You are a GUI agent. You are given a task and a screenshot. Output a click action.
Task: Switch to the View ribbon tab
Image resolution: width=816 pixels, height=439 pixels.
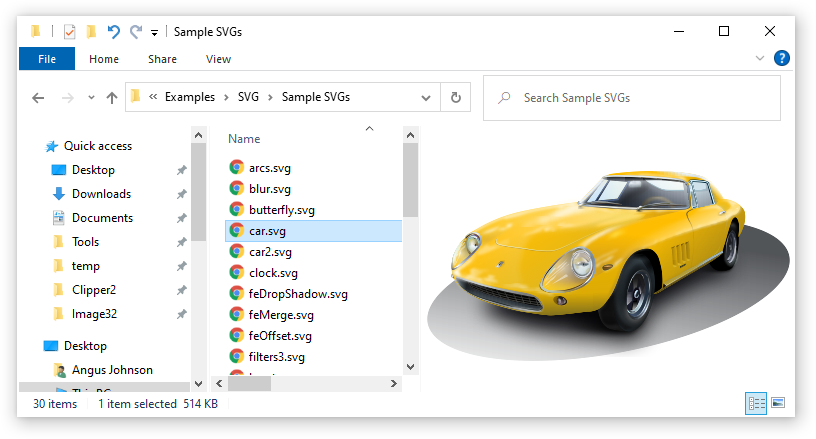coord(218,59)
